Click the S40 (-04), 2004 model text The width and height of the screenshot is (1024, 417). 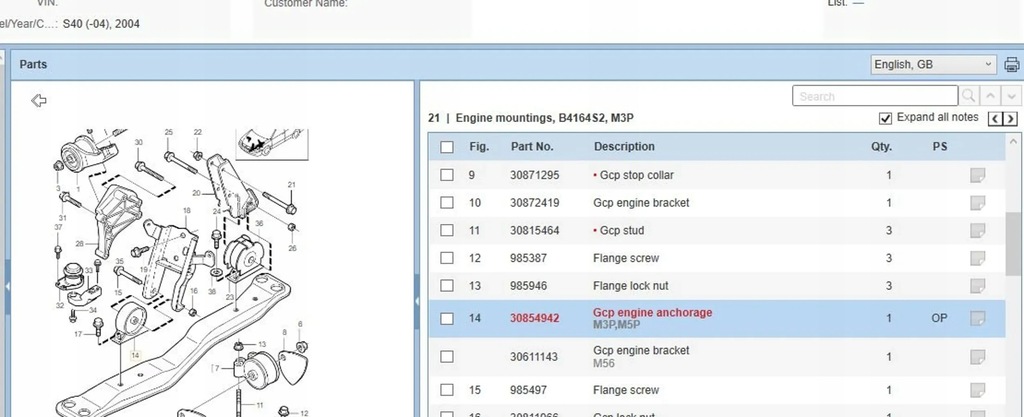click(x=101, y=24)
